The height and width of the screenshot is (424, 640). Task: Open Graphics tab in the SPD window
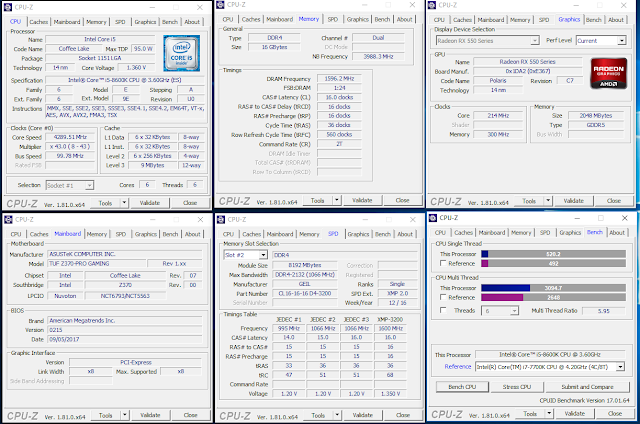coord(358,234)
